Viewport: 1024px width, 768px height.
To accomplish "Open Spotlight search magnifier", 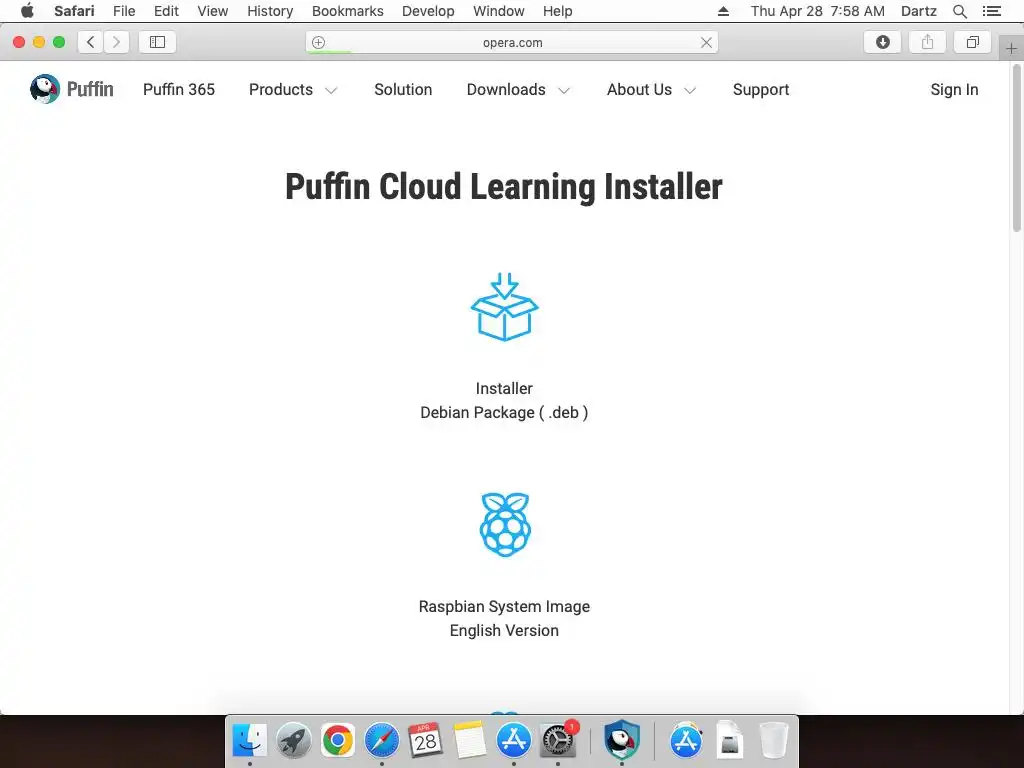I will [x=959, y=11].
